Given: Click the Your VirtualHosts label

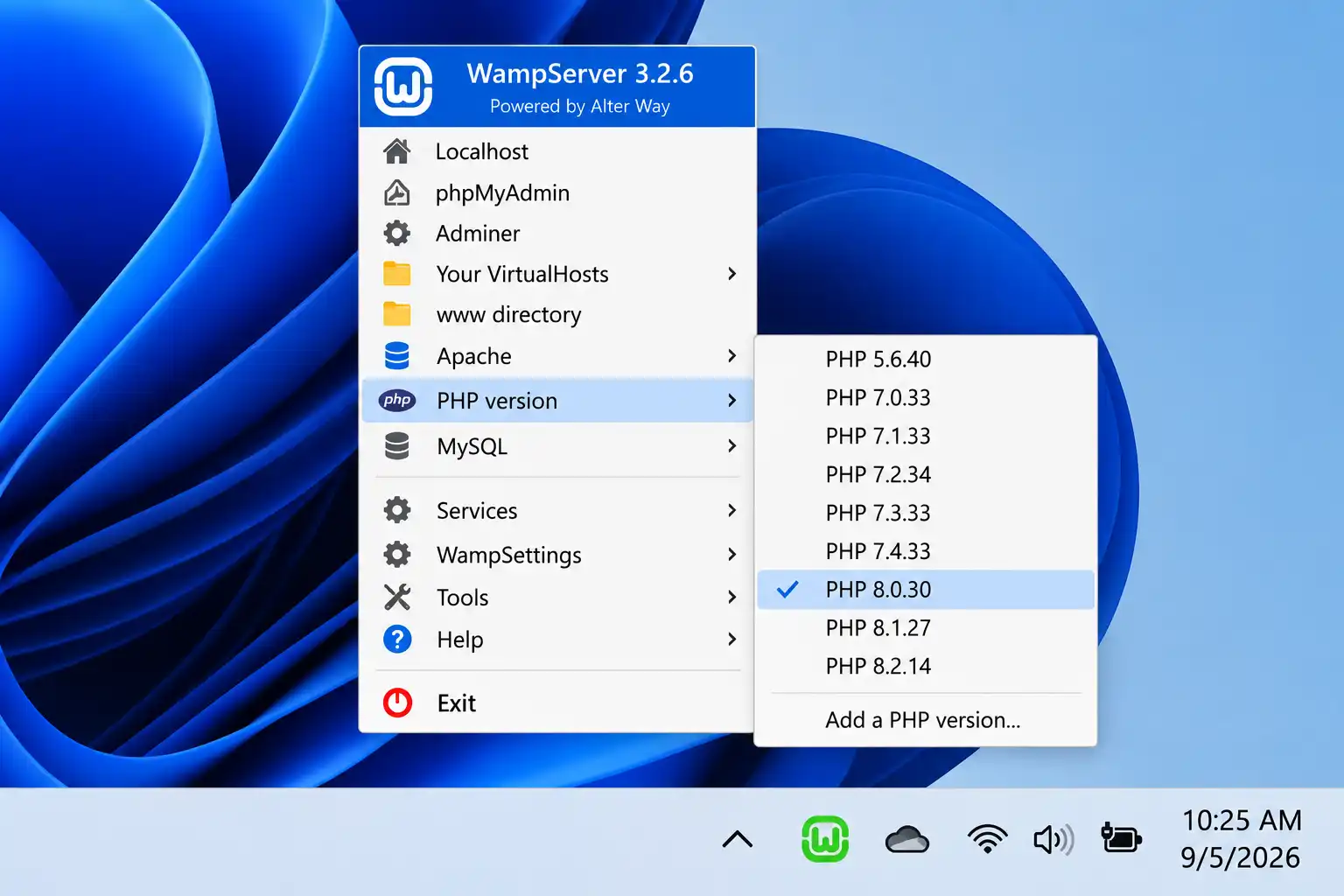Looking at the screenshot, I should (522, 275).
